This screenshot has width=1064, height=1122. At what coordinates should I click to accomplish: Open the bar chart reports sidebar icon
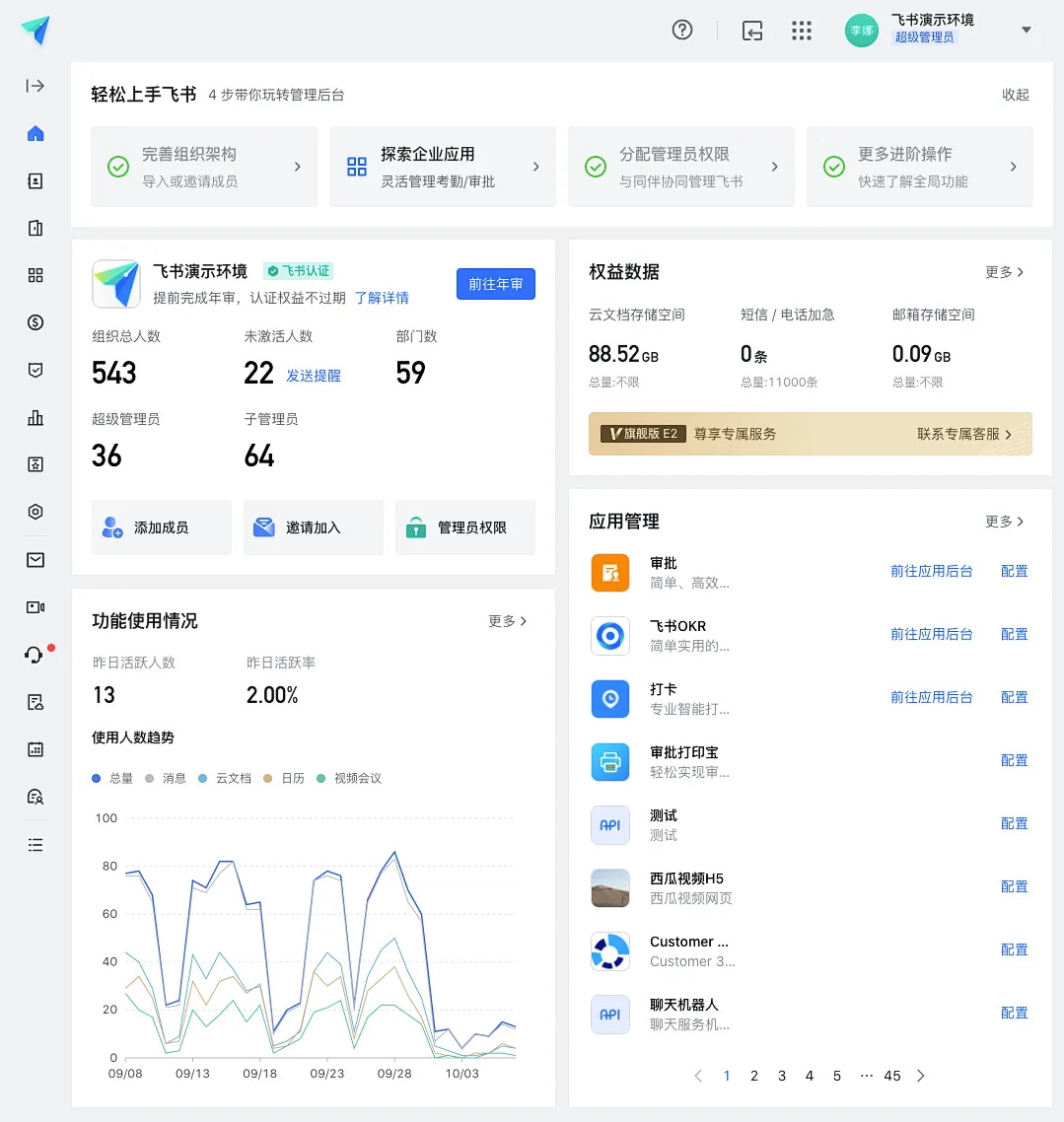click(35, 418)
